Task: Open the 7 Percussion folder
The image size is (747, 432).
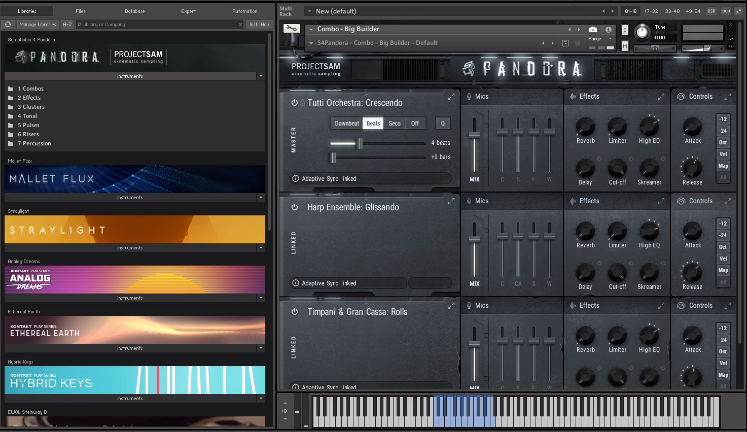Action: coord(34,143)
